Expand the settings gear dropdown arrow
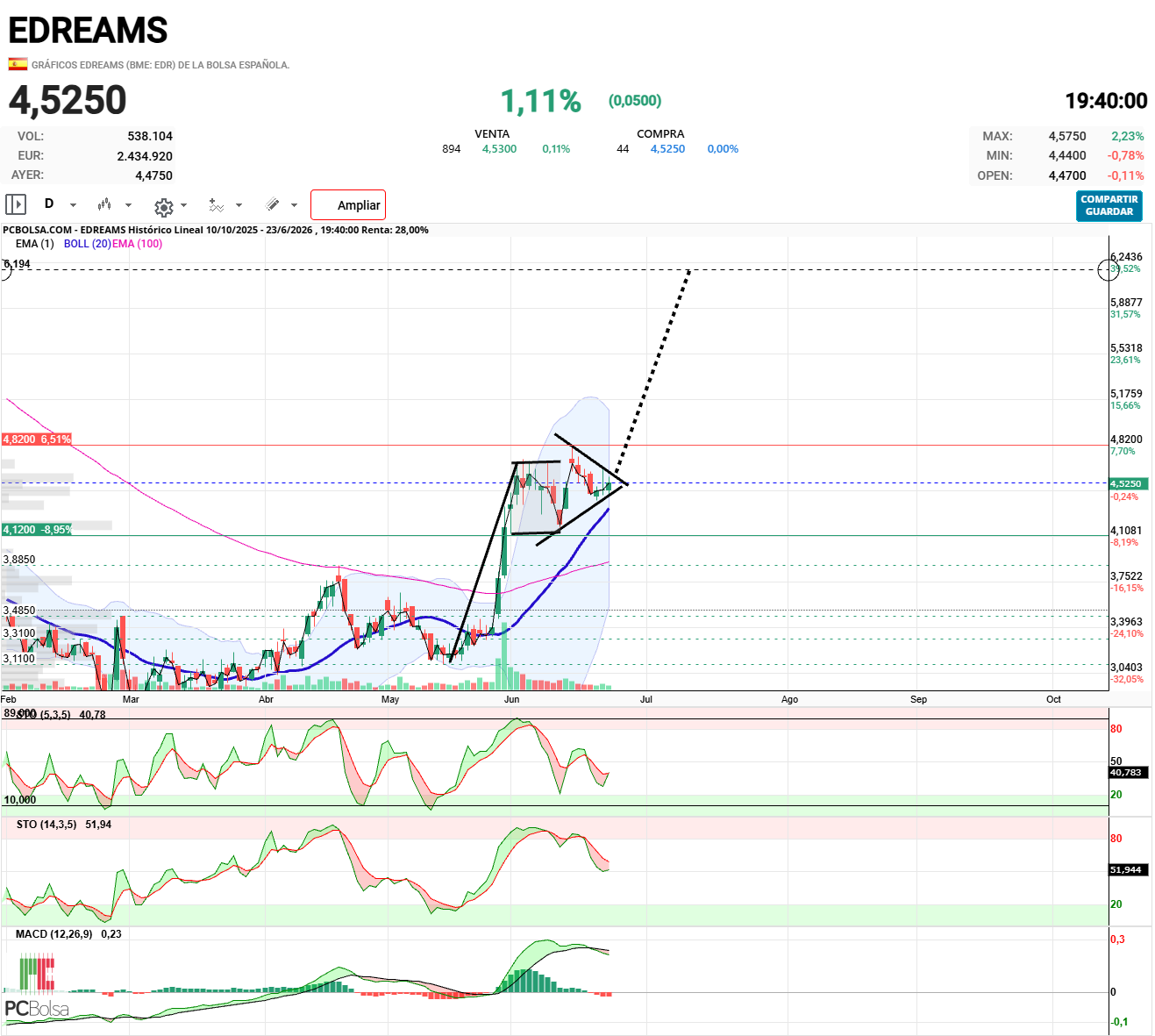 [x=183, y=205]
